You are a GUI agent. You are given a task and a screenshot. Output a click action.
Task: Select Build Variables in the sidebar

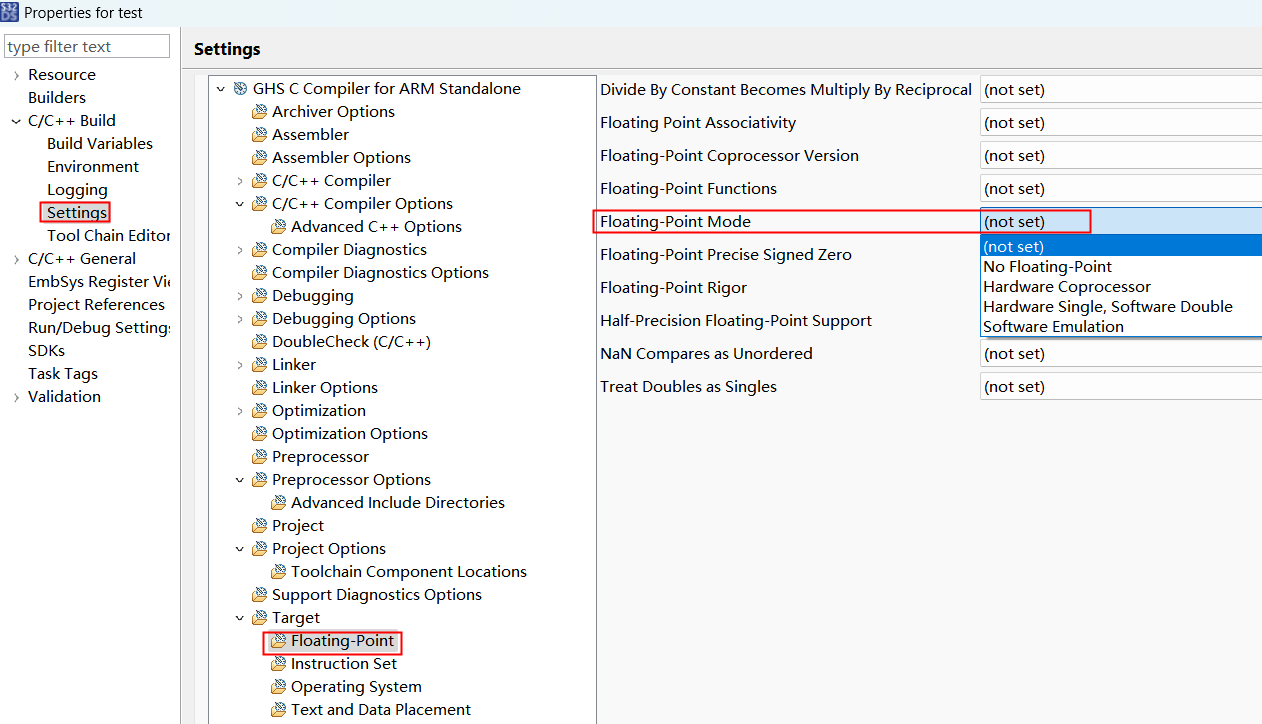pos(99,144)
